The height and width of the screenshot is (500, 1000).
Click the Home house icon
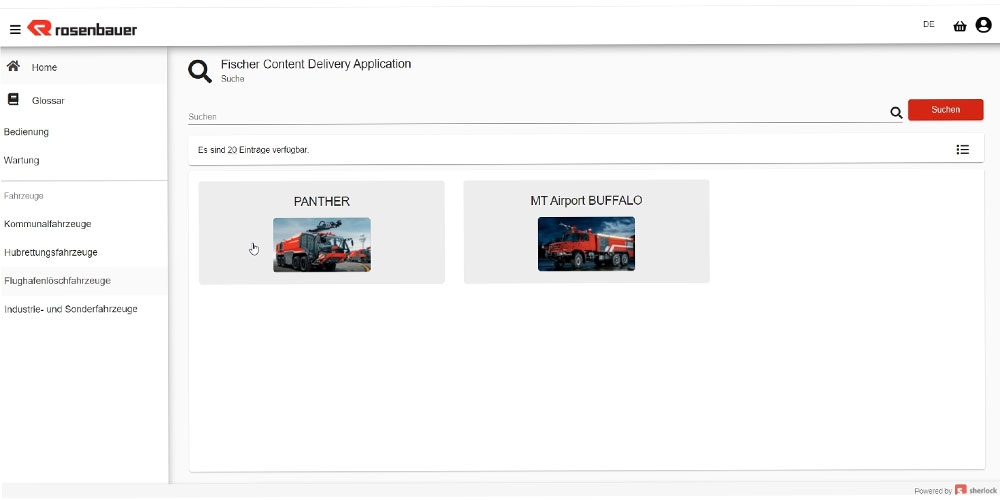13,66
